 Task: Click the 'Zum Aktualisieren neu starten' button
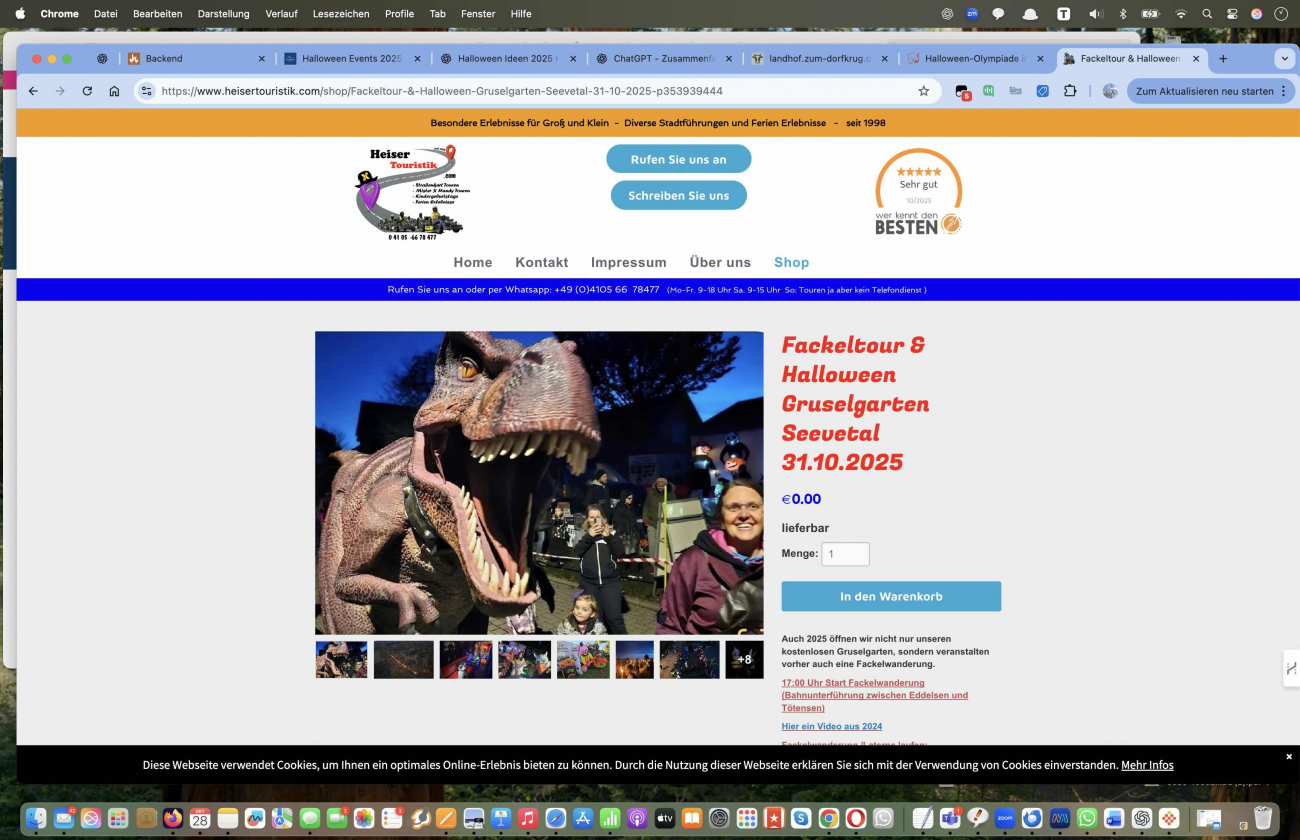point(1204,91)
